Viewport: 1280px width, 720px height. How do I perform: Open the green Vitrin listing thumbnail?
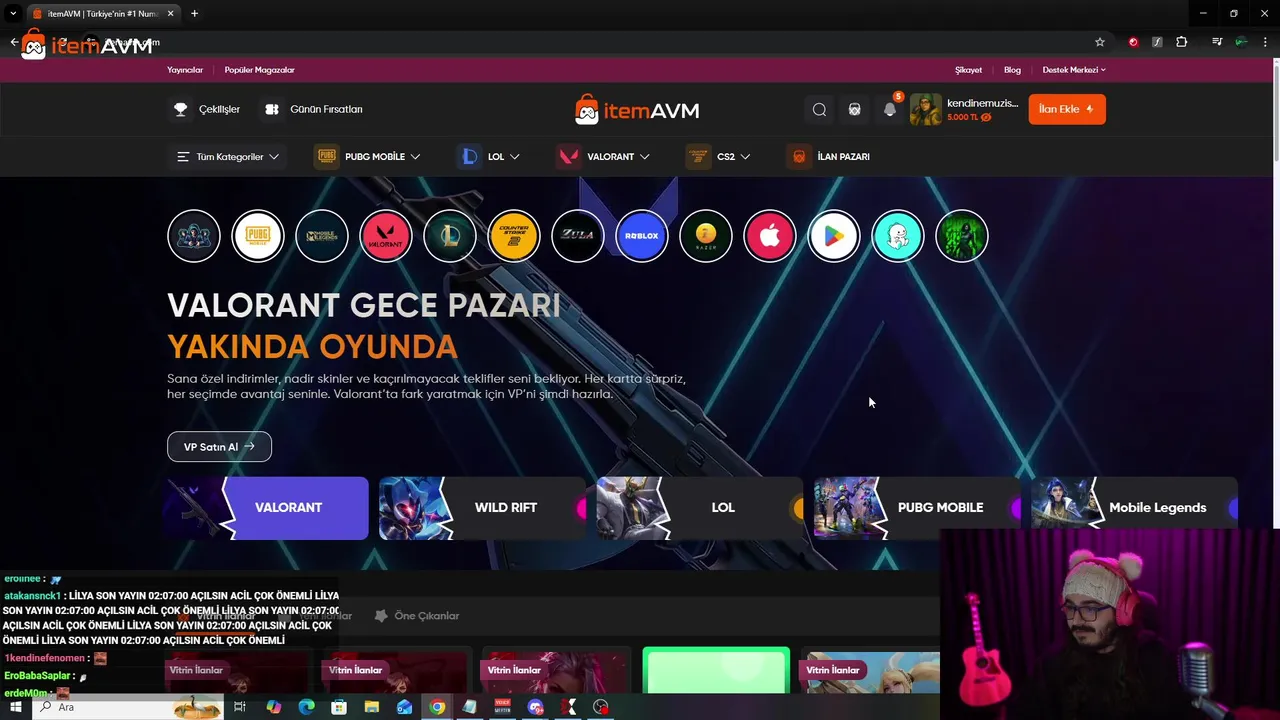[x=716, y=670]
